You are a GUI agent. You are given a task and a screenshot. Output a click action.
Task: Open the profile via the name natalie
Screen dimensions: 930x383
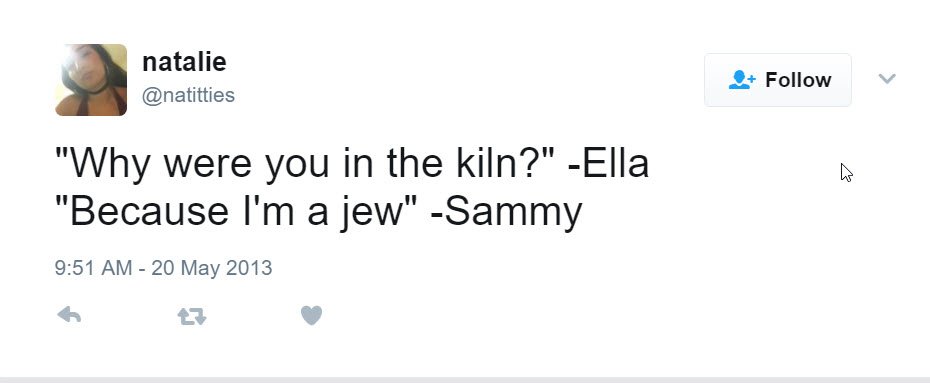(184, 62)
